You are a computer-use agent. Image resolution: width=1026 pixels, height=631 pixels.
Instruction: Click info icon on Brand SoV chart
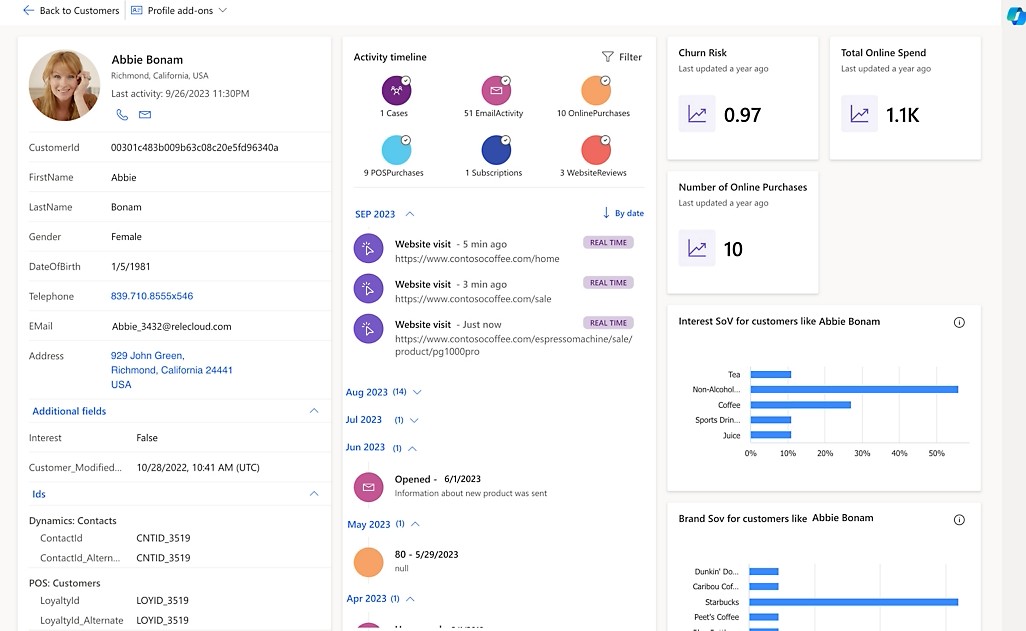tap(959, 519)
